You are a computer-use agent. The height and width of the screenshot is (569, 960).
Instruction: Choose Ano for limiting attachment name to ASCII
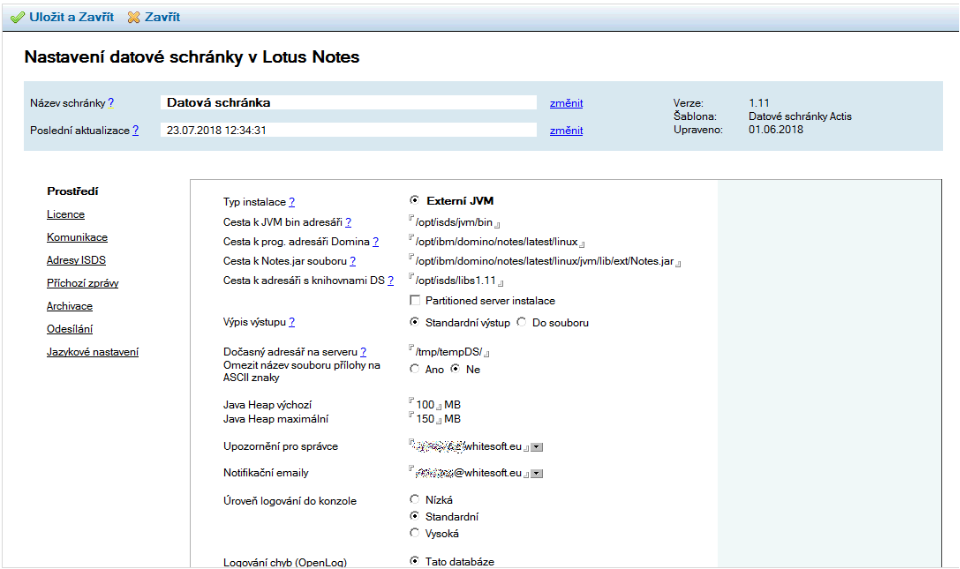tap(415, 369)
